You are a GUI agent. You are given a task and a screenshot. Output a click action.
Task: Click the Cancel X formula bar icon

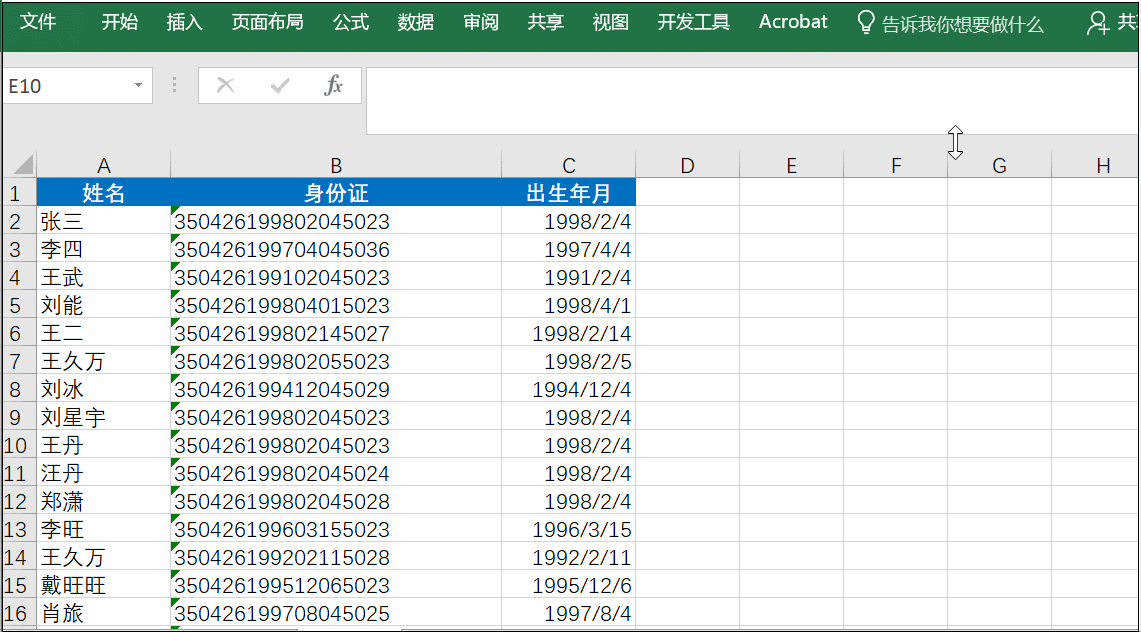[226, 86]
